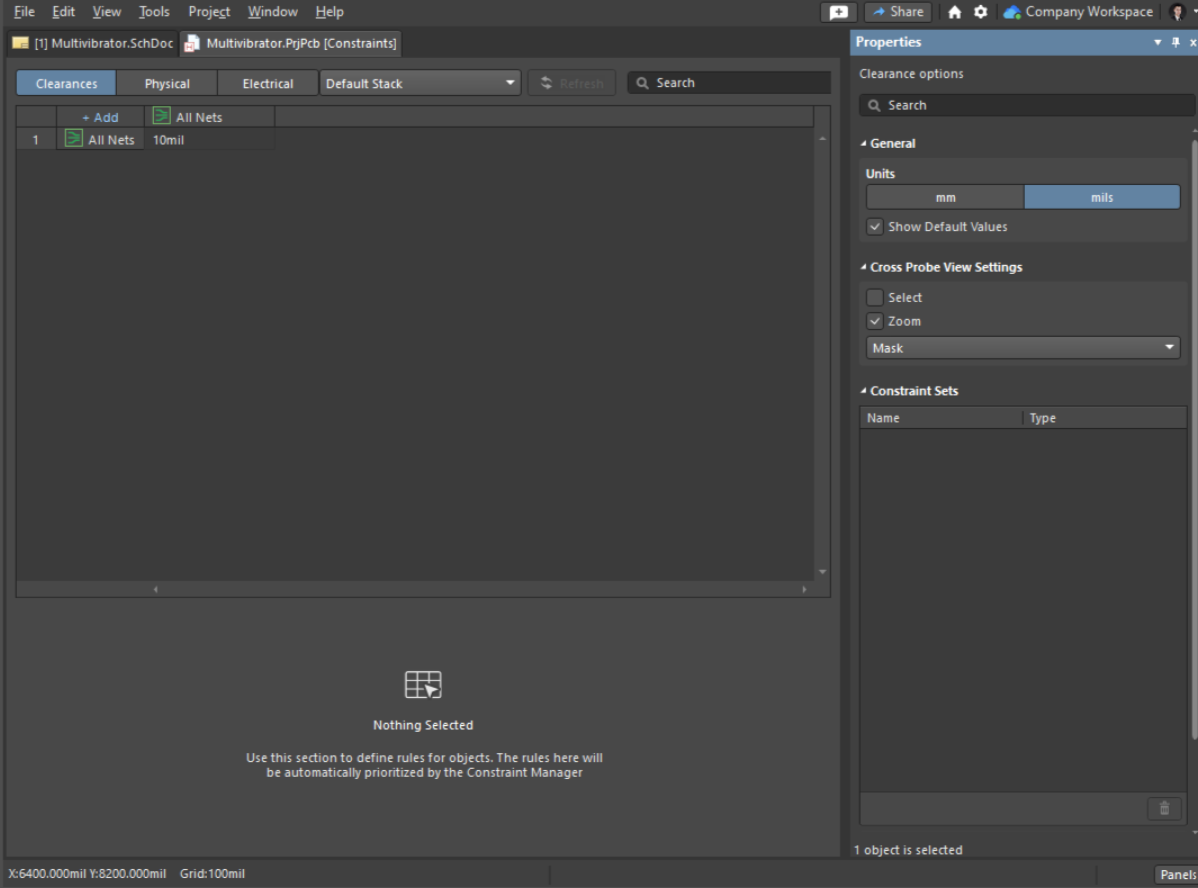
Task: Uncheck the Zoom cross probe checkbox
Action: [x=875, y=321]
